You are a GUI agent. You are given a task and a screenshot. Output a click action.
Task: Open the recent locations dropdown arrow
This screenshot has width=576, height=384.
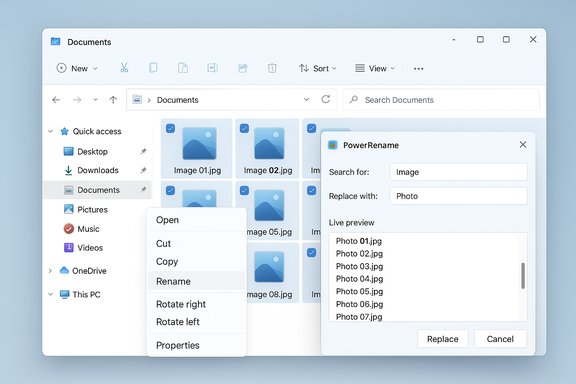[x=95, y=100]
